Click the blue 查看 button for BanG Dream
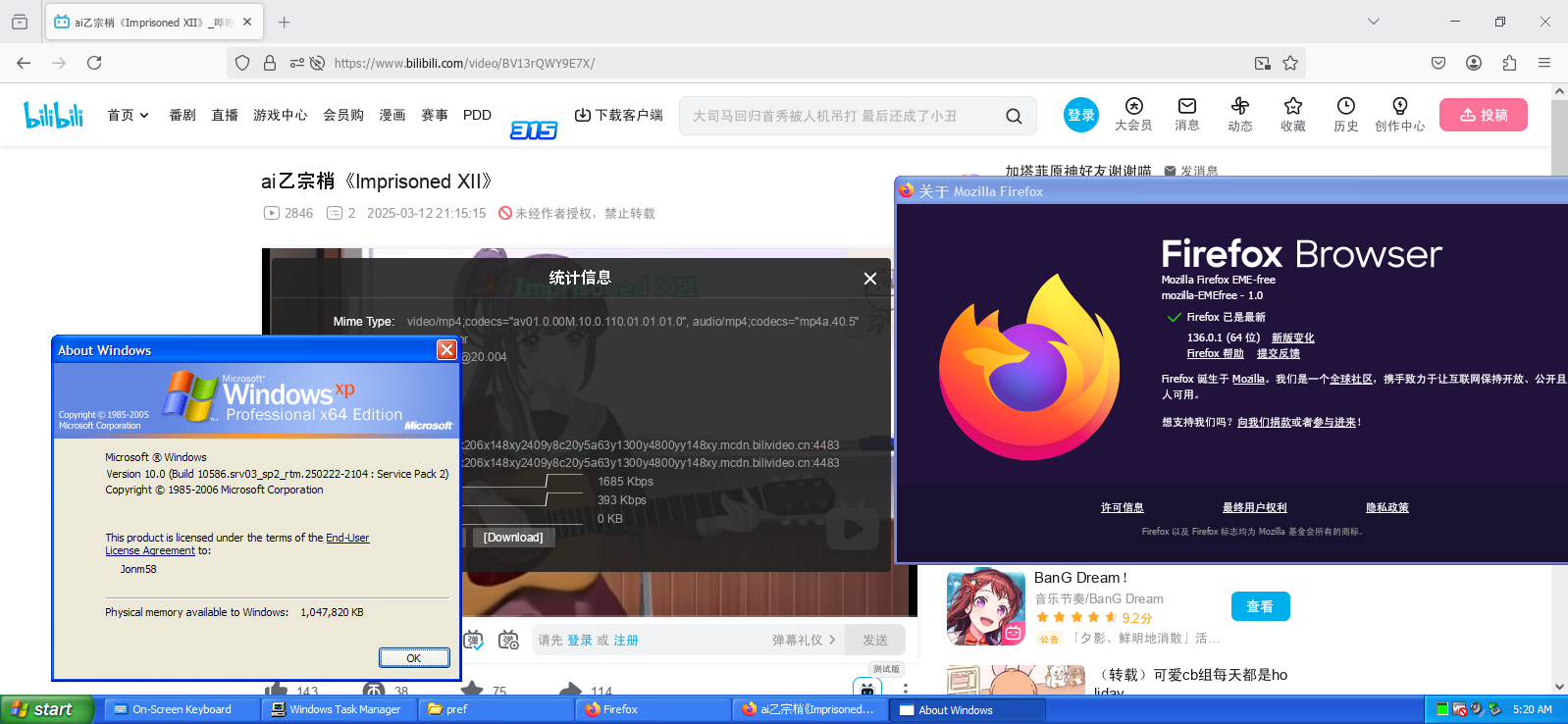1568x724 pixels. 1260,606
